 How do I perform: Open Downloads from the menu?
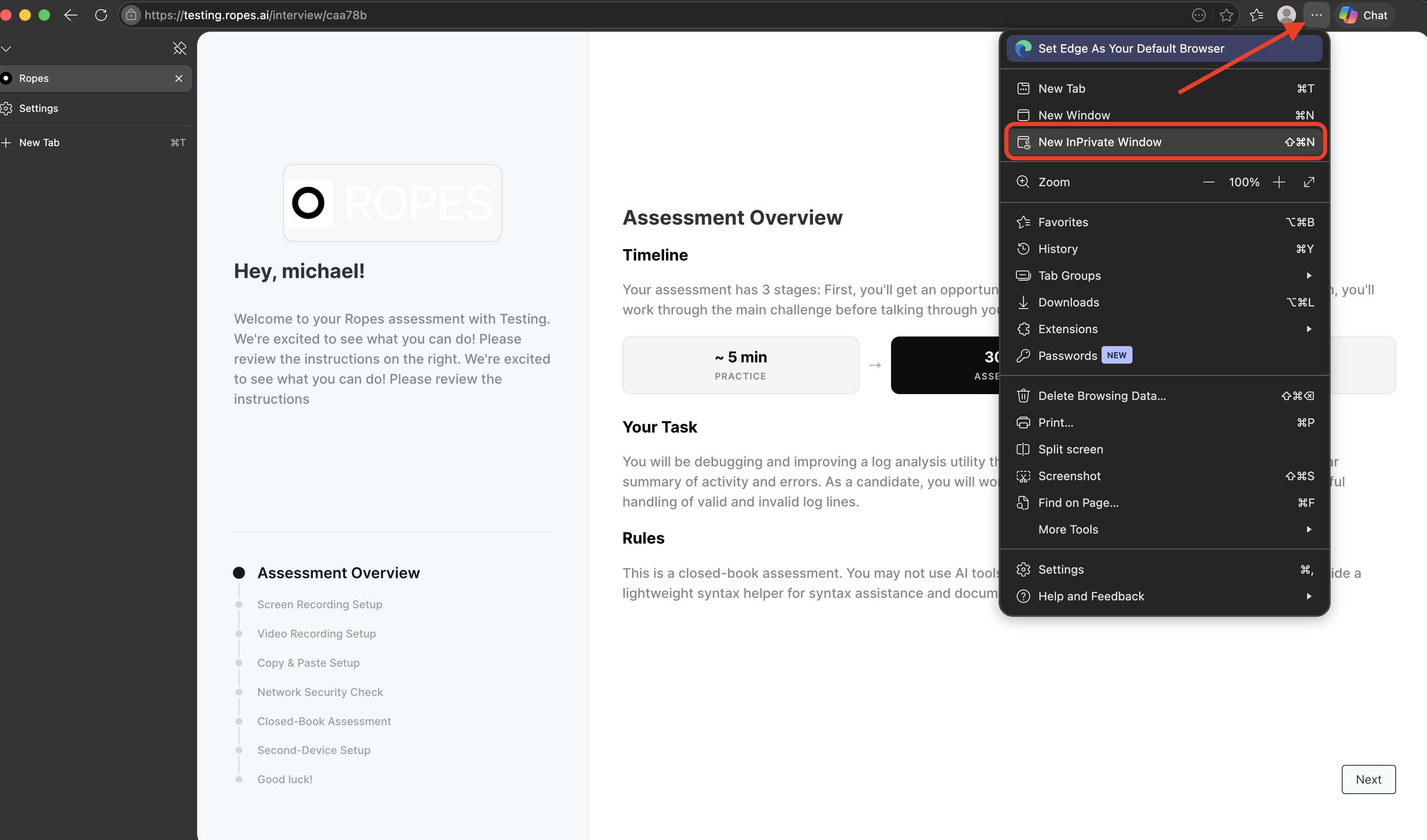(1164, 302)
